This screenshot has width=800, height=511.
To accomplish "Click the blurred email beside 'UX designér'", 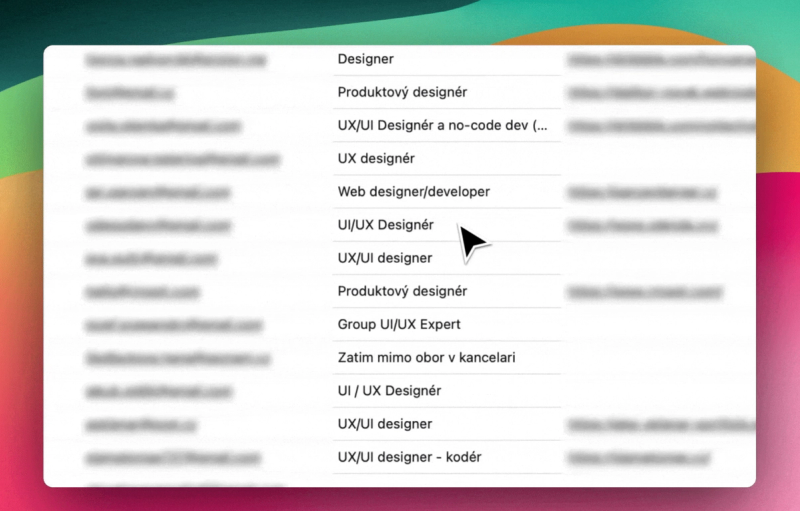I will pos(183,159).
